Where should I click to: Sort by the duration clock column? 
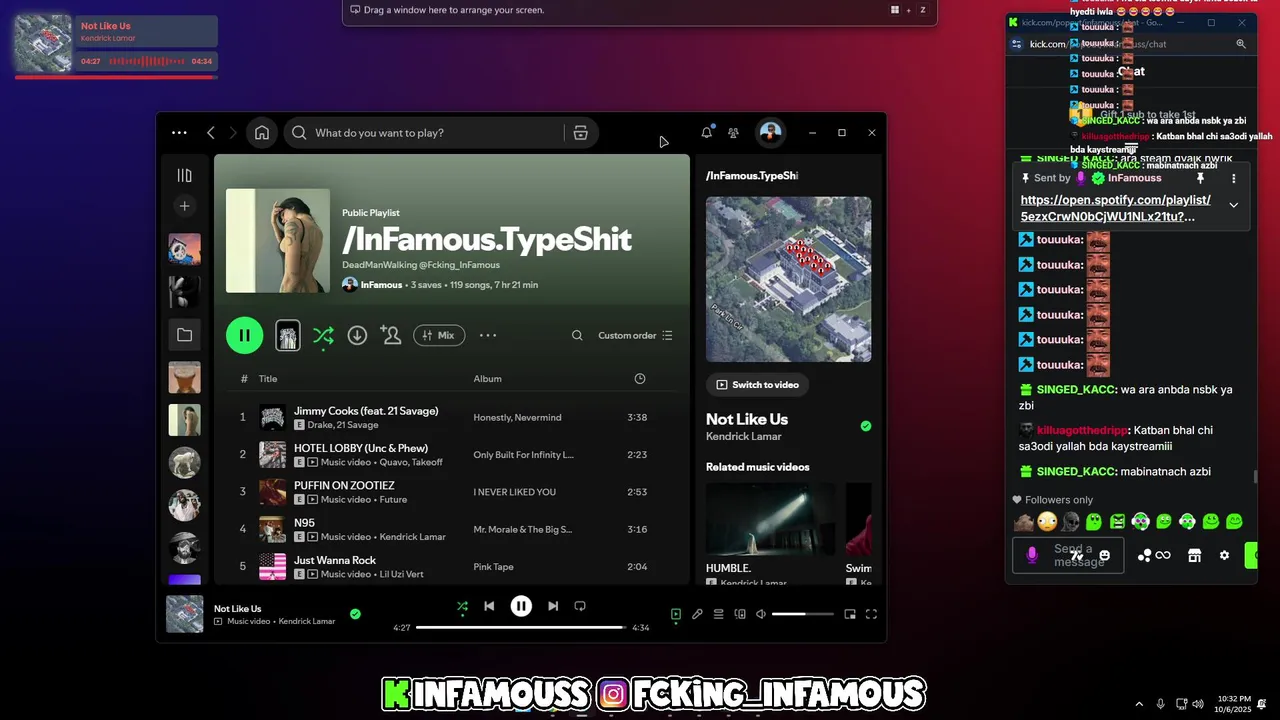(x=640, y=378)
